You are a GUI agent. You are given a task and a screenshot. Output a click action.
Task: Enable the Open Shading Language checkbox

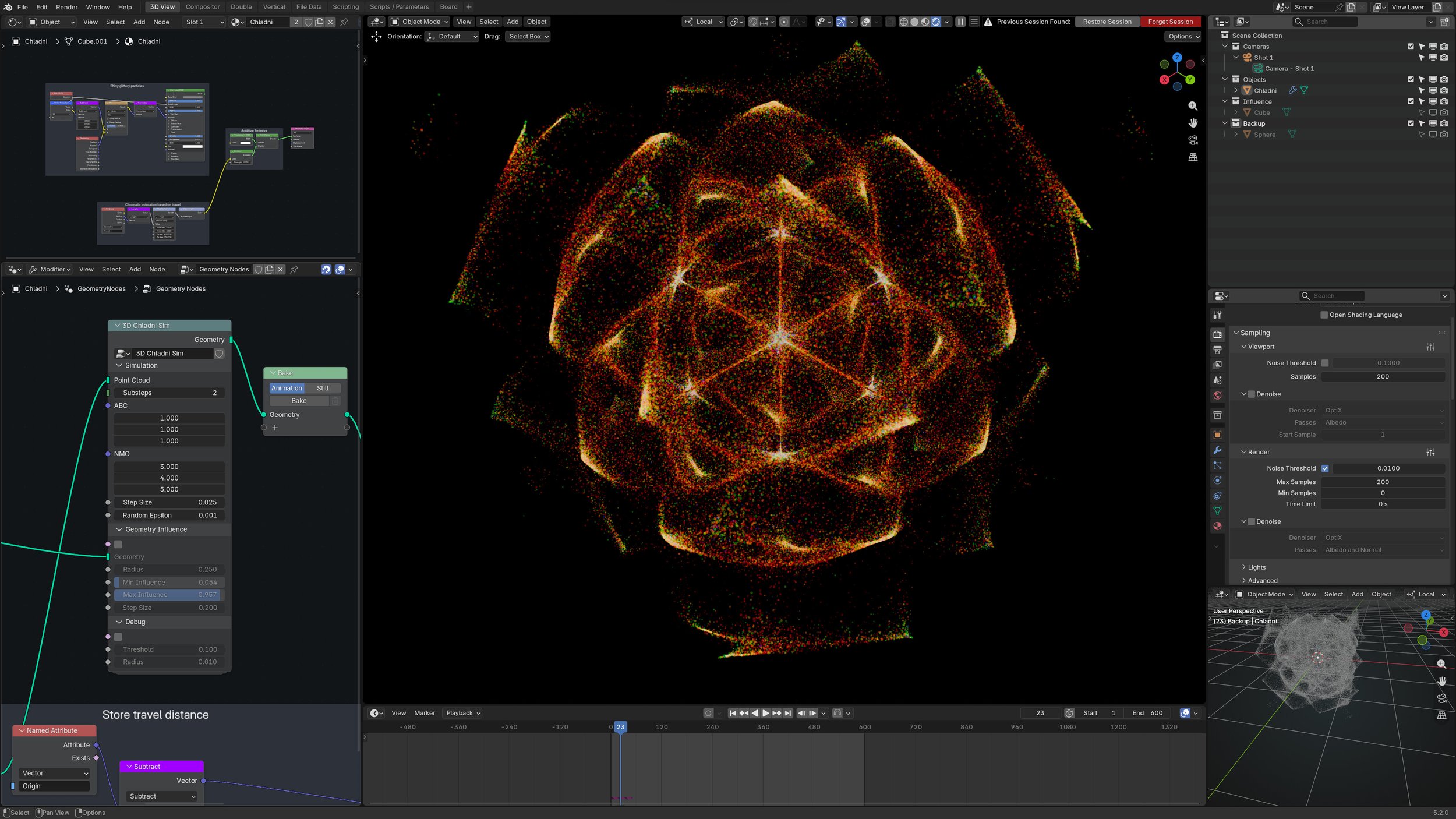[x=1324, y=315]
